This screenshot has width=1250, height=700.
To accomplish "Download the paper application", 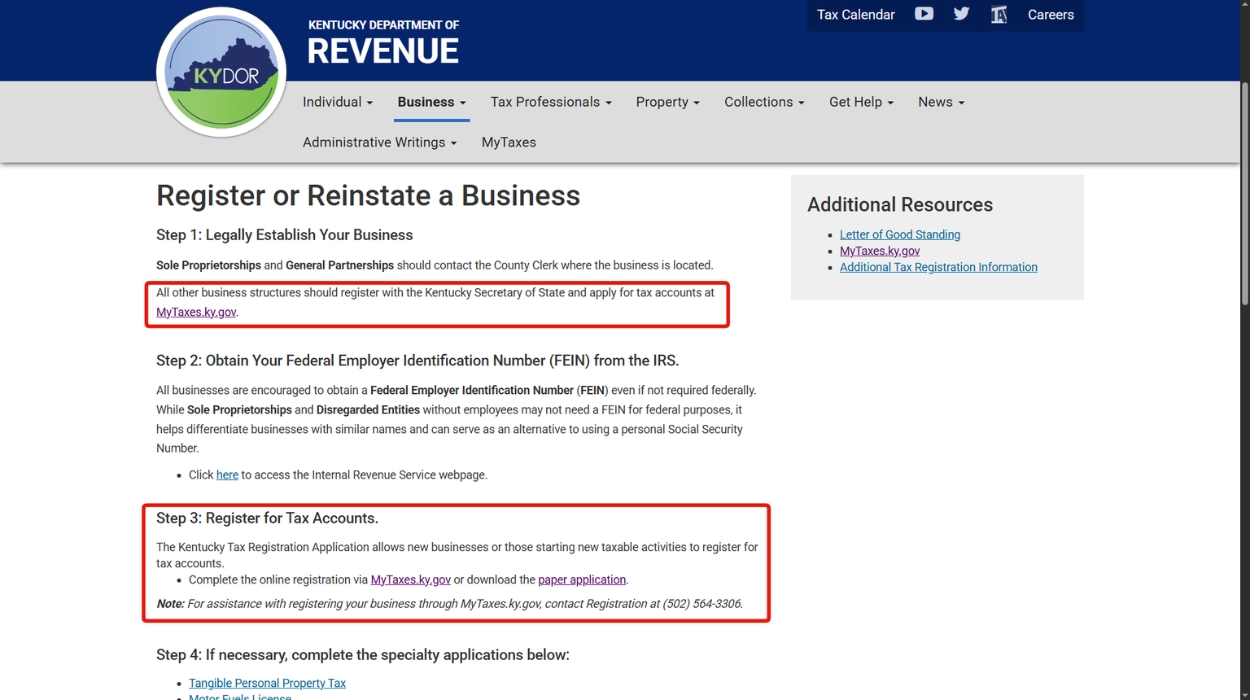I will (582, 579).
